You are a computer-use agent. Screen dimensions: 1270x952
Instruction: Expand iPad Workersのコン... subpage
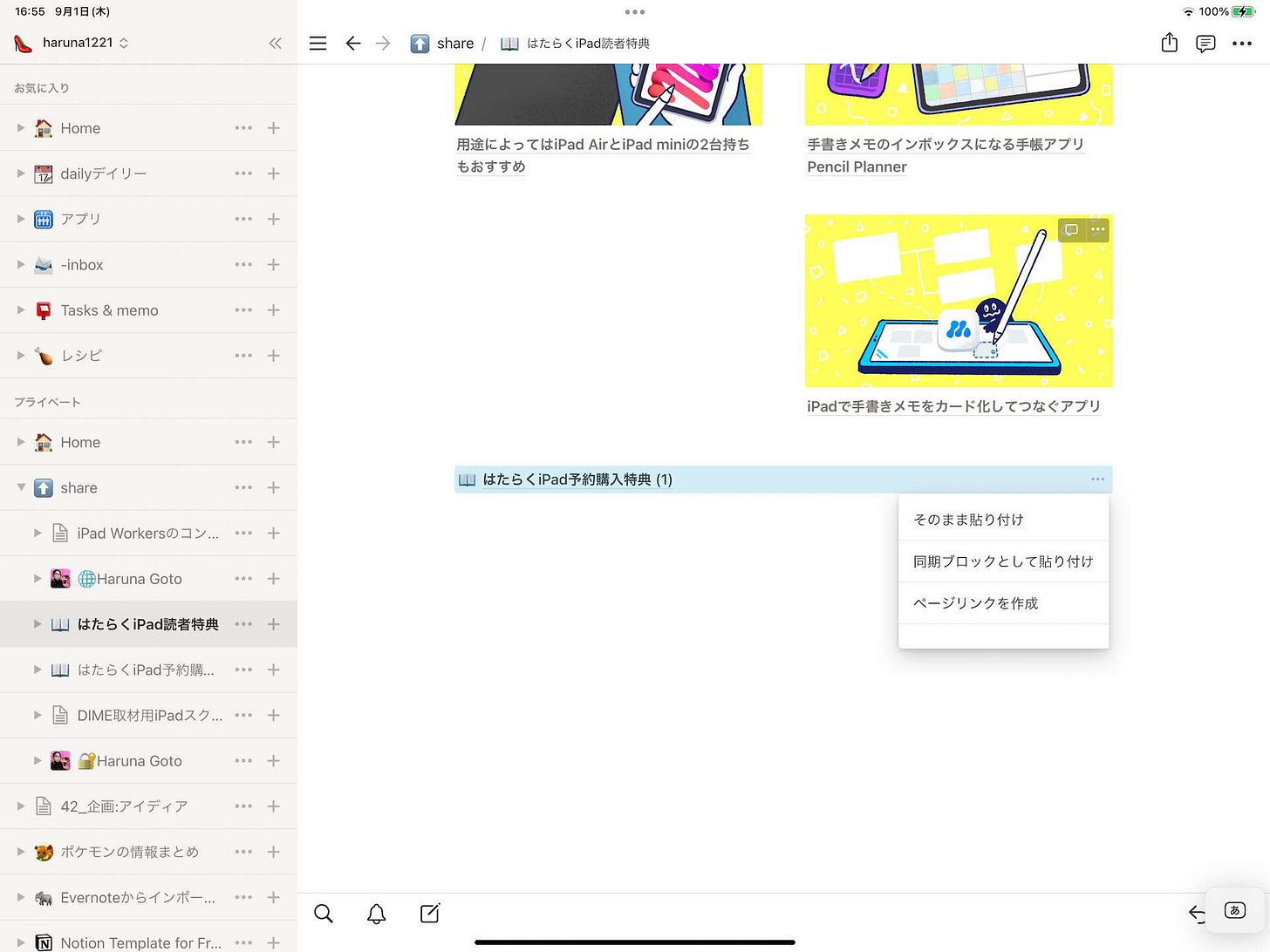[x=38, y=534]
